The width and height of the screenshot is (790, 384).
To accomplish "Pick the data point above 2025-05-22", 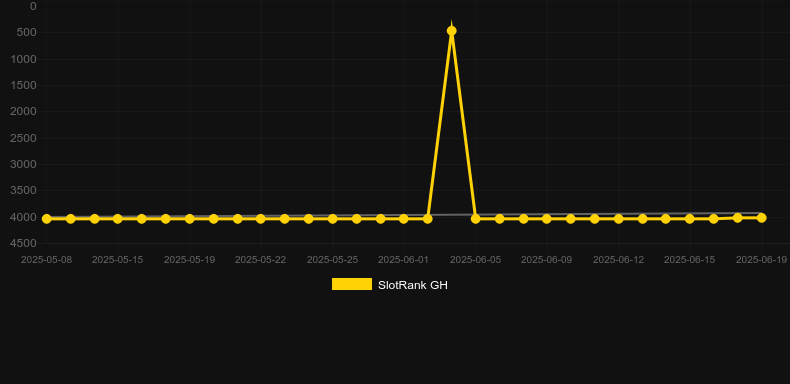I will click(260, 219).
